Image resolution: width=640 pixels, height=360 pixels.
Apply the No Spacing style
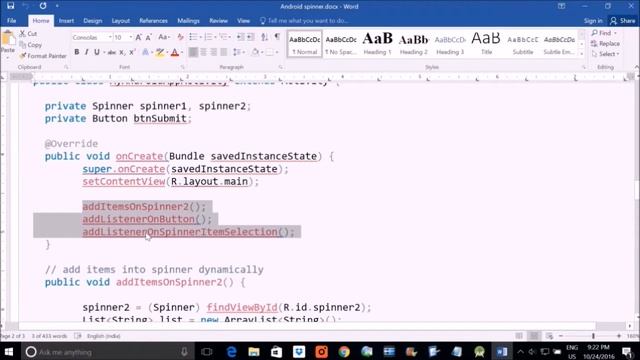341,43
